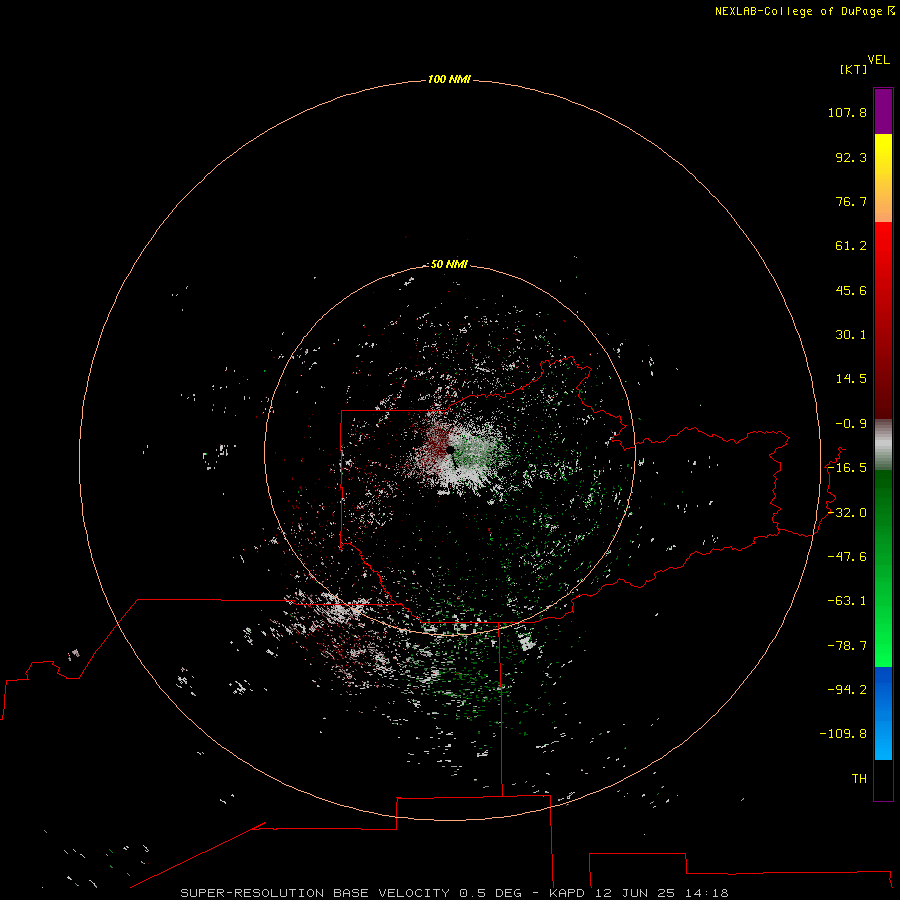This screenshot has width=900, height=900.
Task: Pick the gray near-zero segment of color bar
Action: (883, 445)
